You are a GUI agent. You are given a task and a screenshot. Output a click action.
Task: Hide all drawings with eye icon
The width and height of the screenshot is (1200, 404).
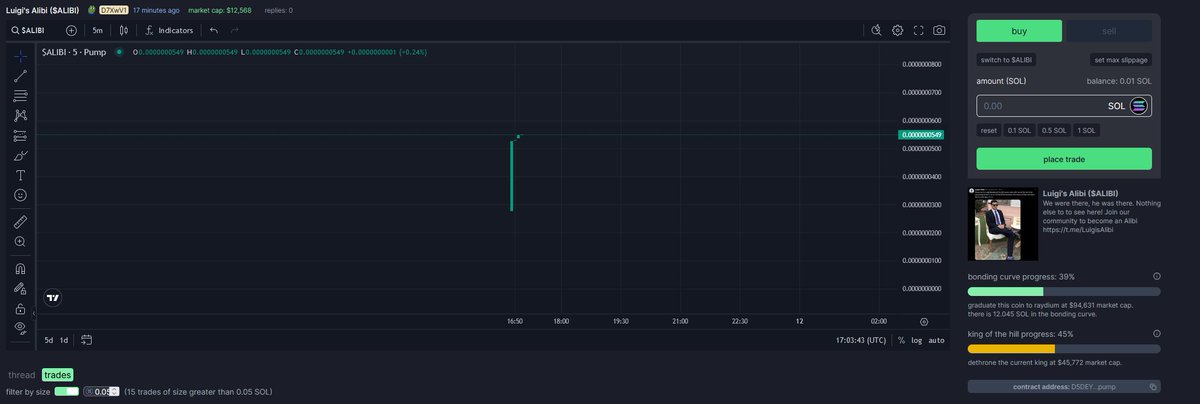[x=20, y=327]
